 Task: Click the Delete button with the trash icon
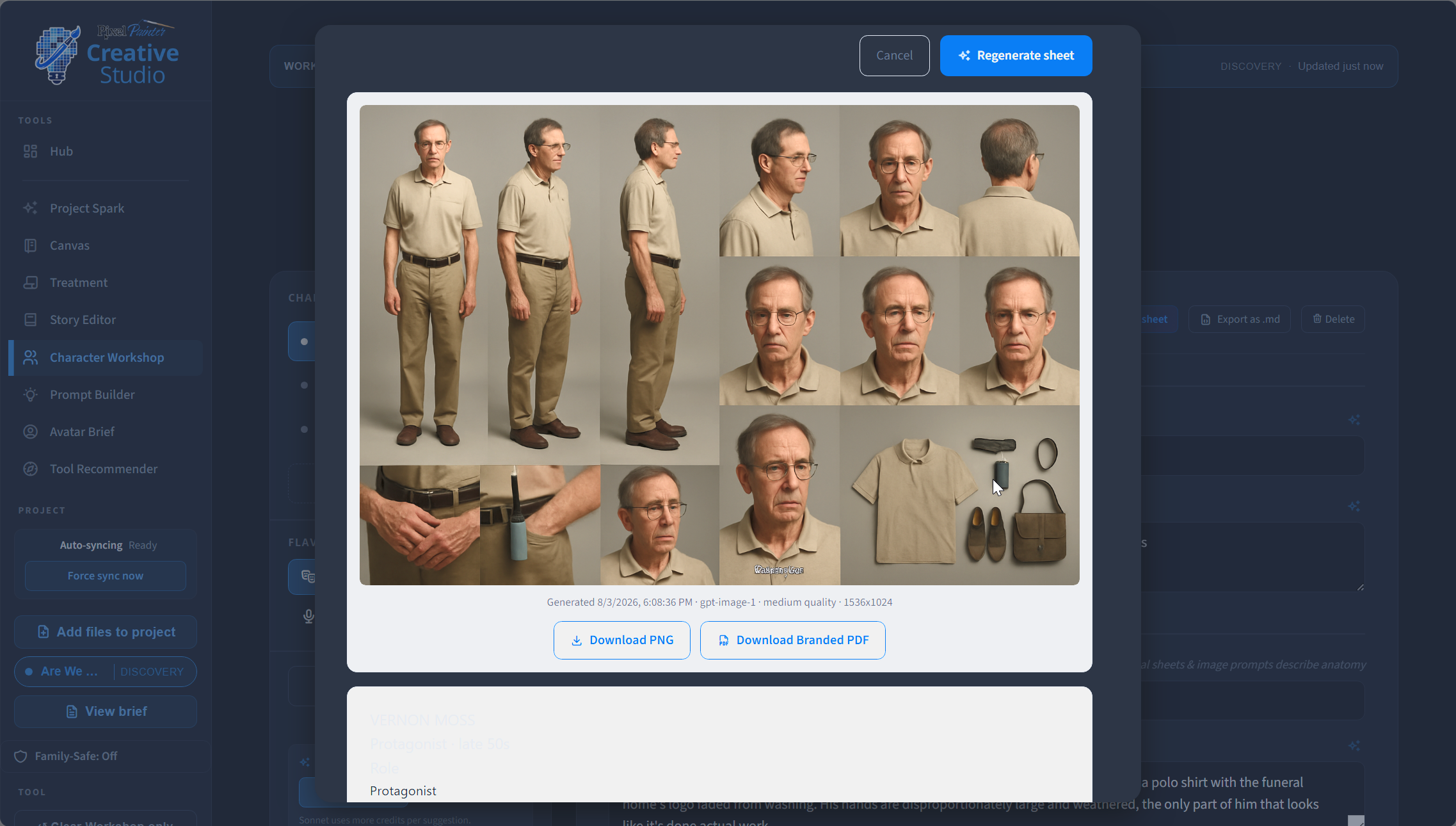(x=1333, y=319)
